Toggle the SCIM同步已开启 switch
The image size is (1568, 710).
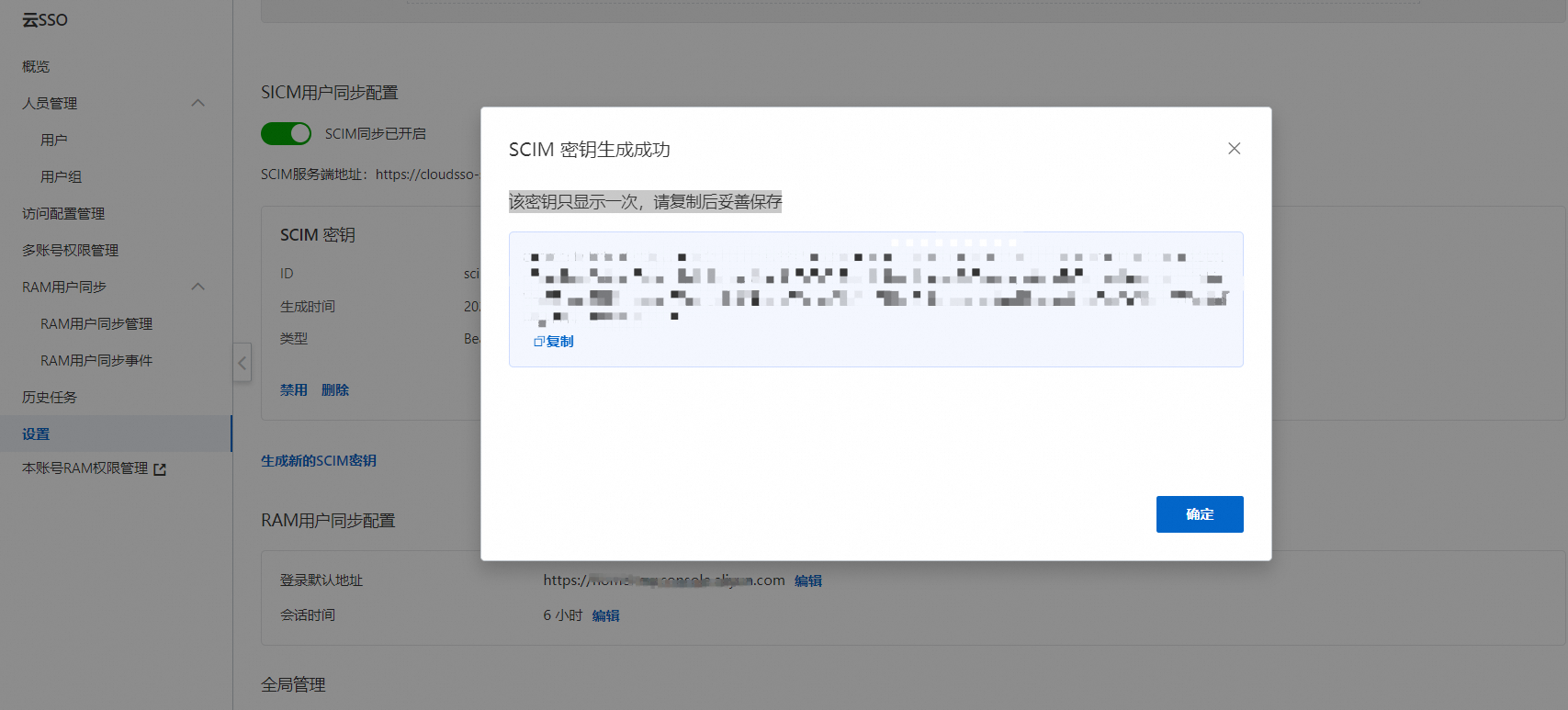[287, 134]
